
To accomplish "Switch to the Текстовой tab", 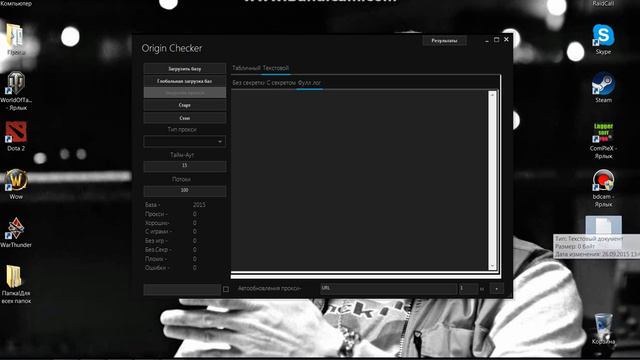I will tap(276, 68).
